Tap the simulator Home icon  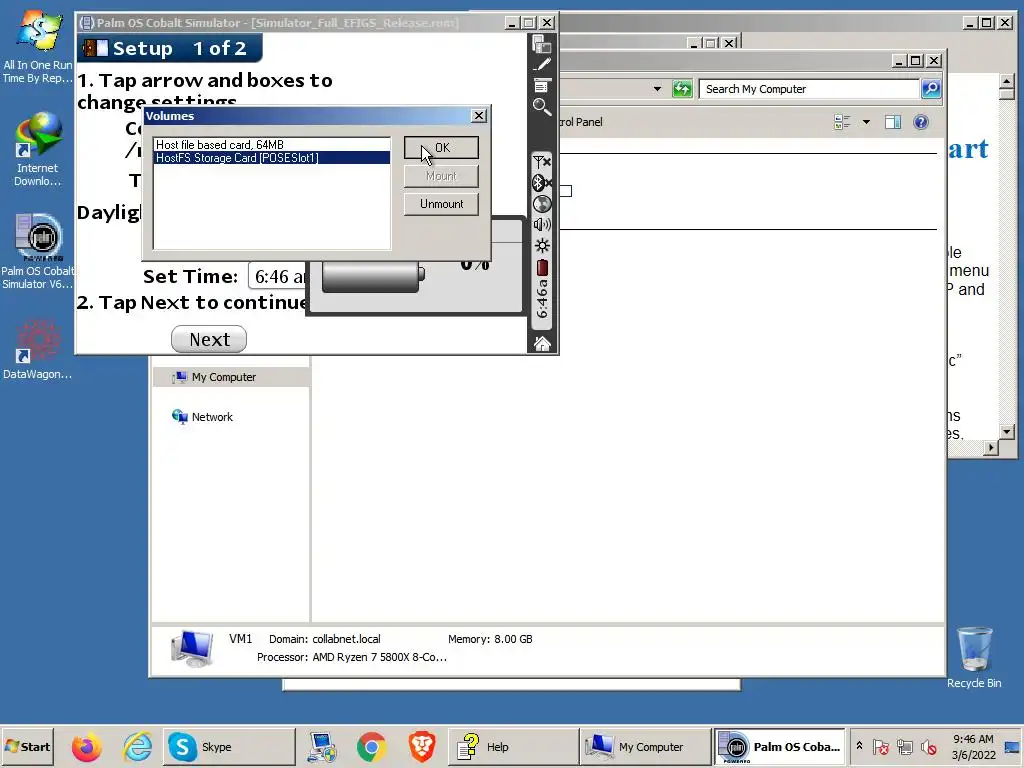point(541,344)
